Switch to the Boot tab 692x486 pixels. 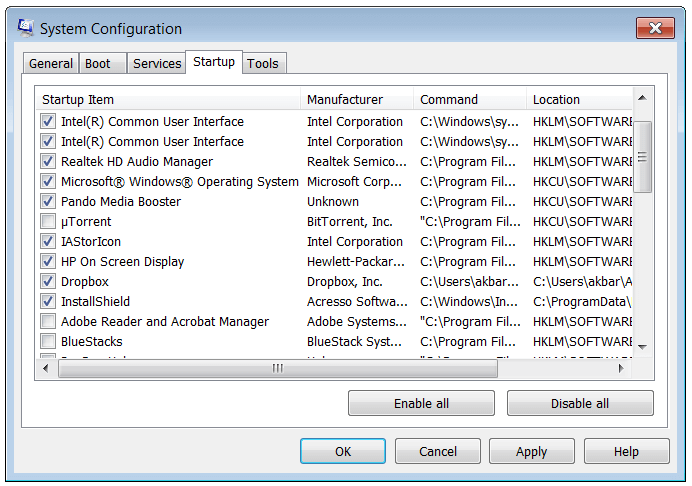103,64
